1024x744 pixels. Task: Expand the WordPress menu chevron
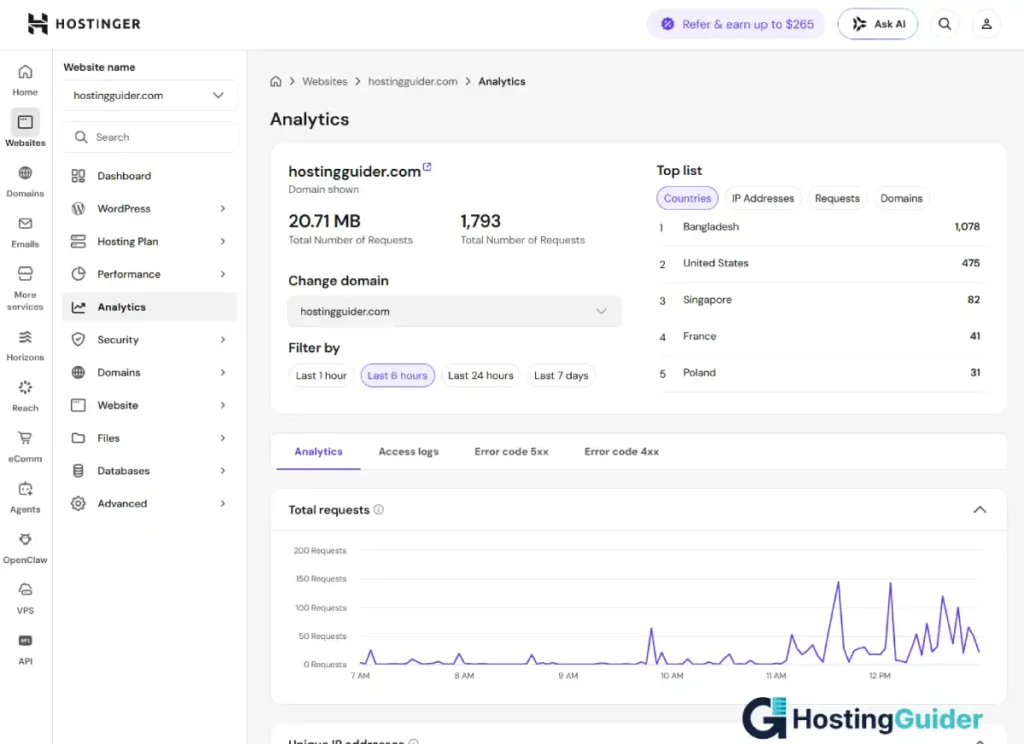coord(223,208)
